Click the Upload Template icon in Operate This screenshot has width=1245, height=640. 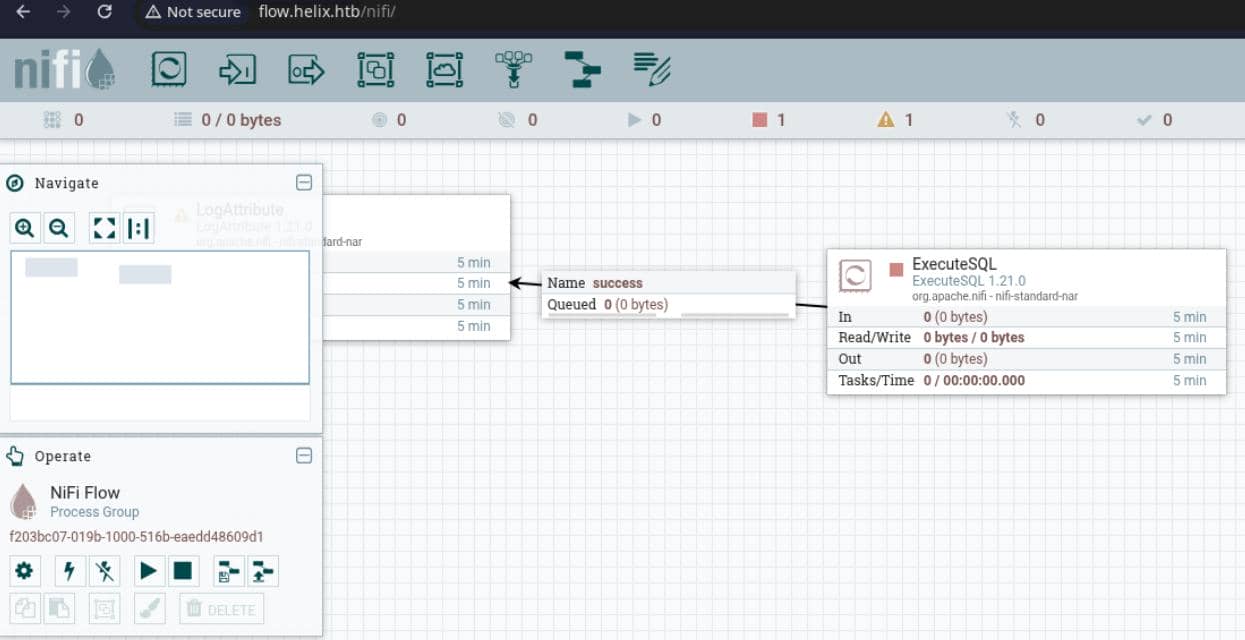point(263,571)
